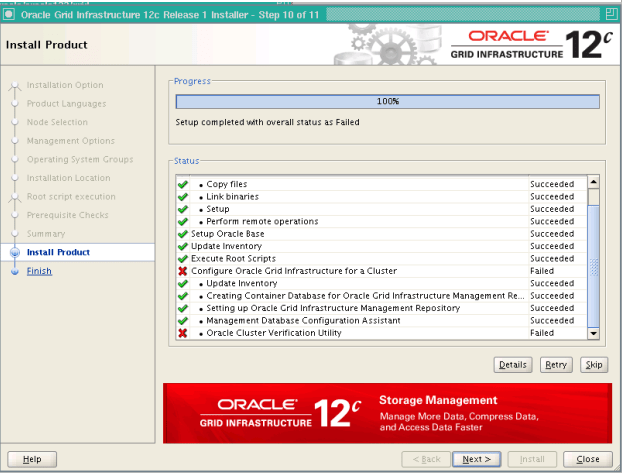Select Prerequisite Checks in the sidebar
Screen dimensions: 622x473
point(67,215)
